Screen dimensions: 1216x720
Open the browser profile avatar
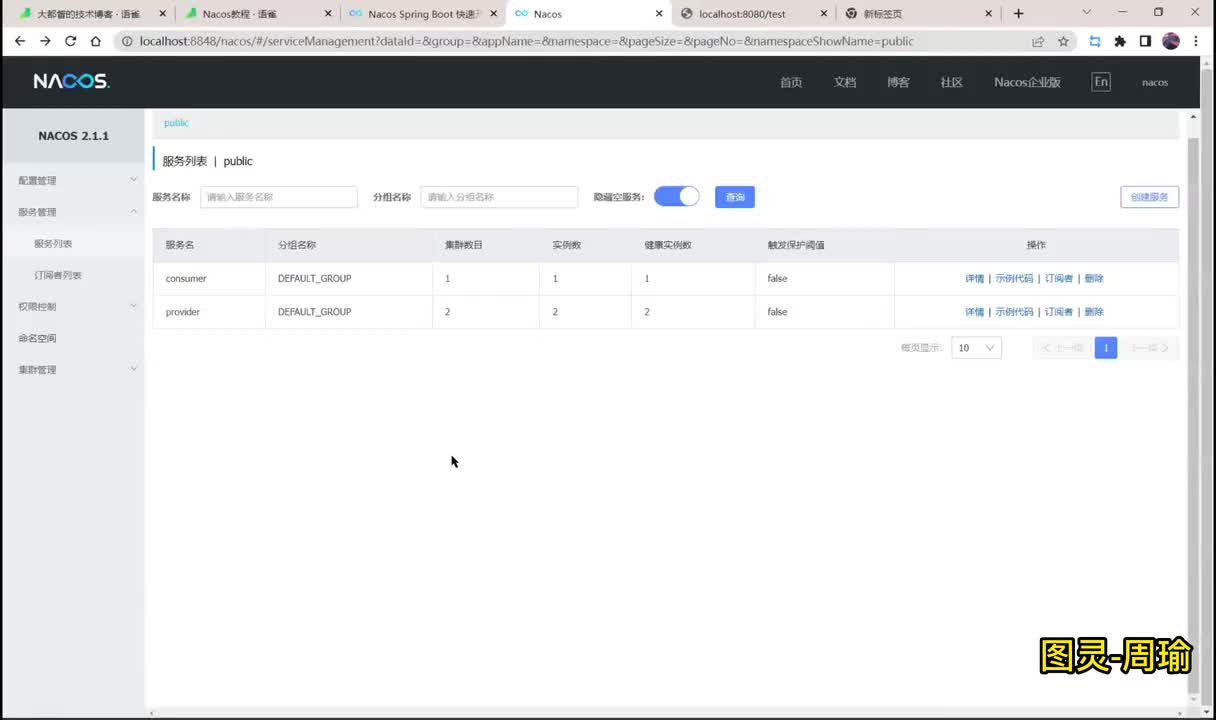pyautogui.click(x=1171, y=41)
